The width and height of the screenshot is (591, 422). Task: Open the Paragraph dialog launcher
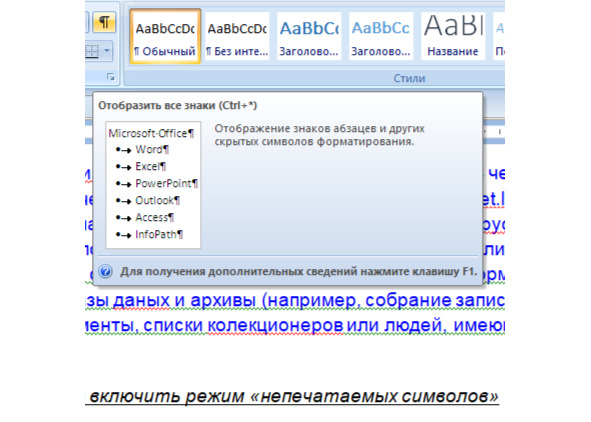pyautogui.click(x=110, y=77)
